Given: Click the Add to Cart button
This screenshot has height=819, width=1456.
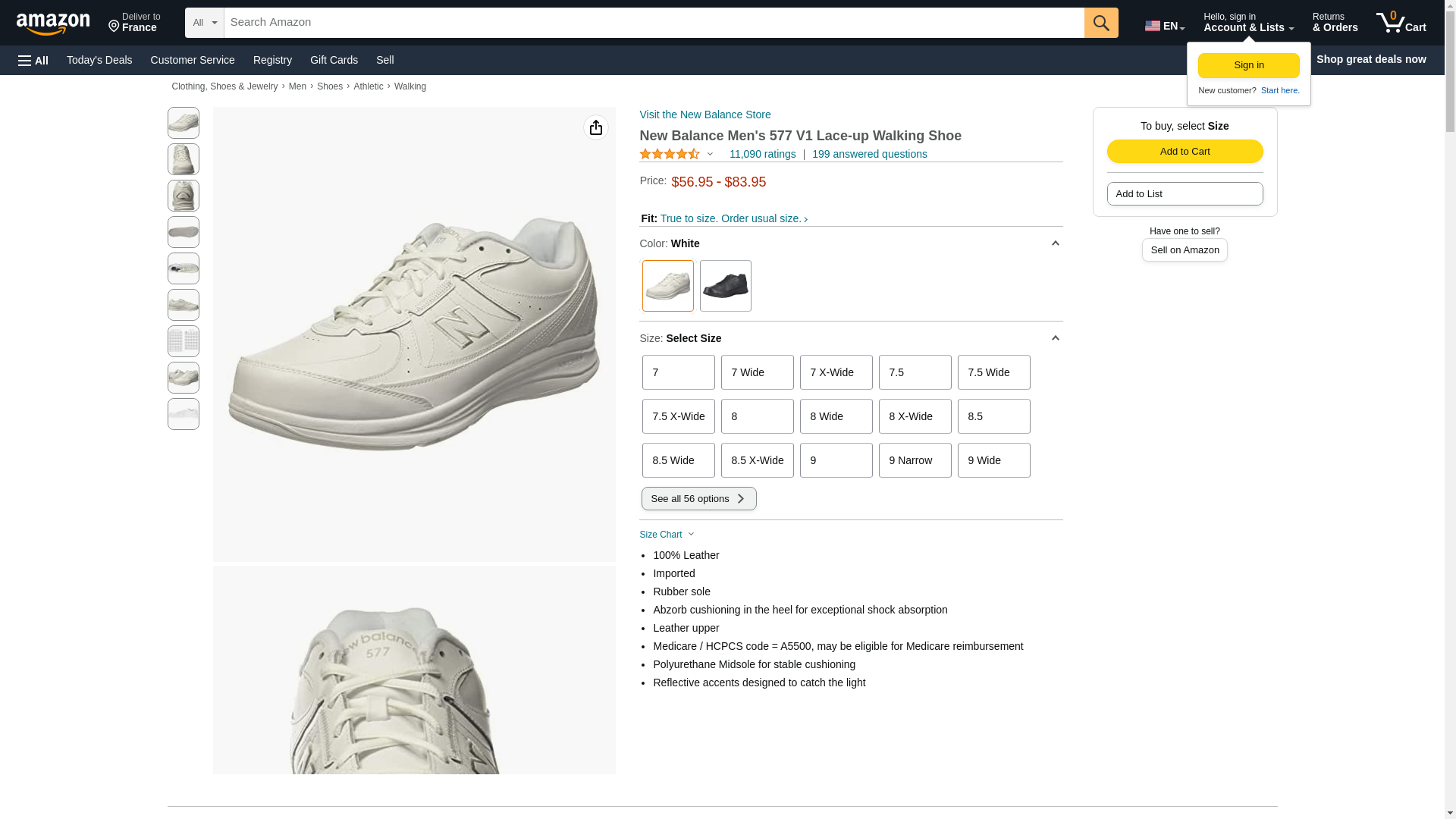Looking at the screenshot, I should pyautogui.click(x=1185, y=151).
